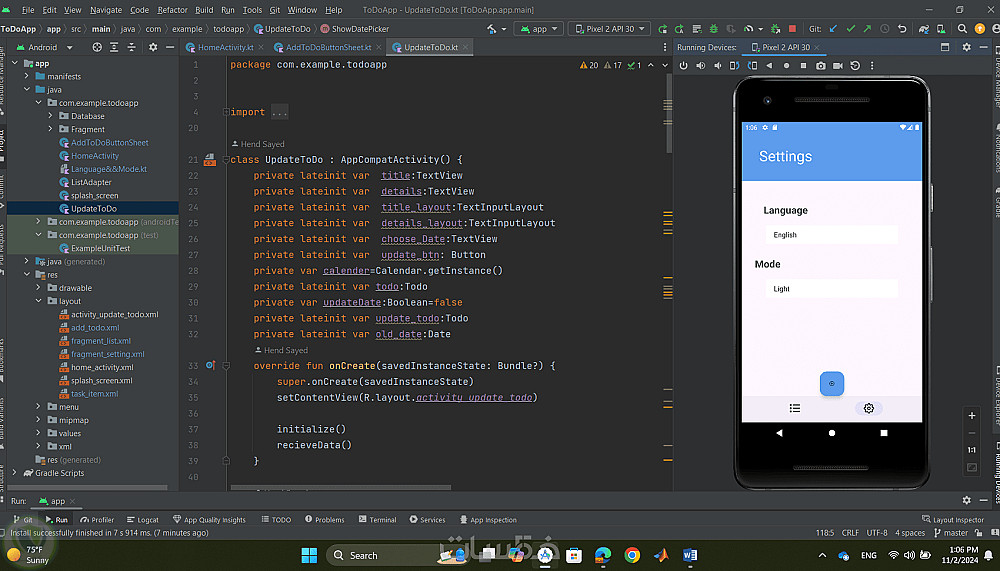Take an emulator screenshot with camera icon

821,66
